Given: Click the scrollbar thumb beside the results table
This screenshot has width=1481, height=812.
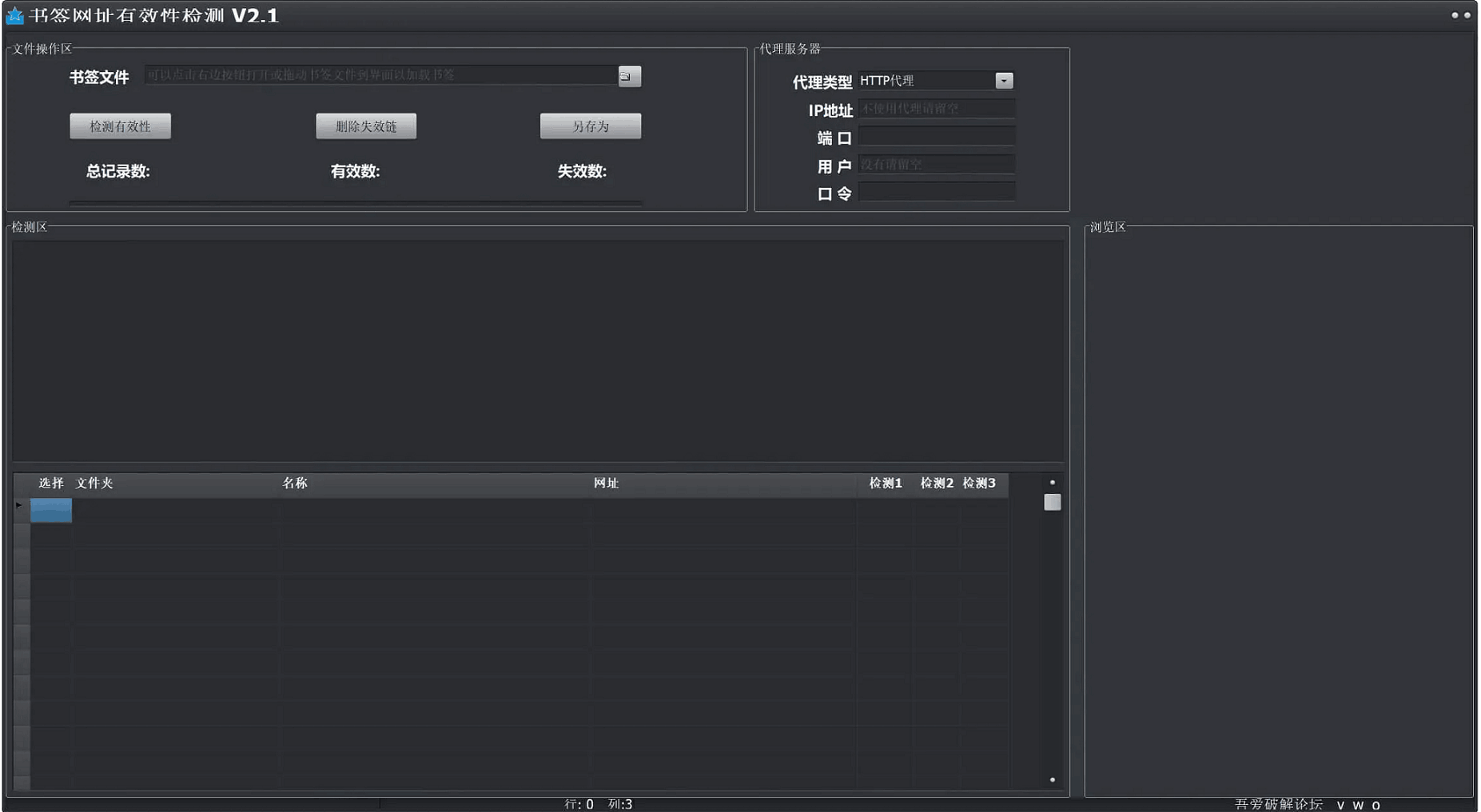Looking at the screenshot, I should [x=1052, y=502].
